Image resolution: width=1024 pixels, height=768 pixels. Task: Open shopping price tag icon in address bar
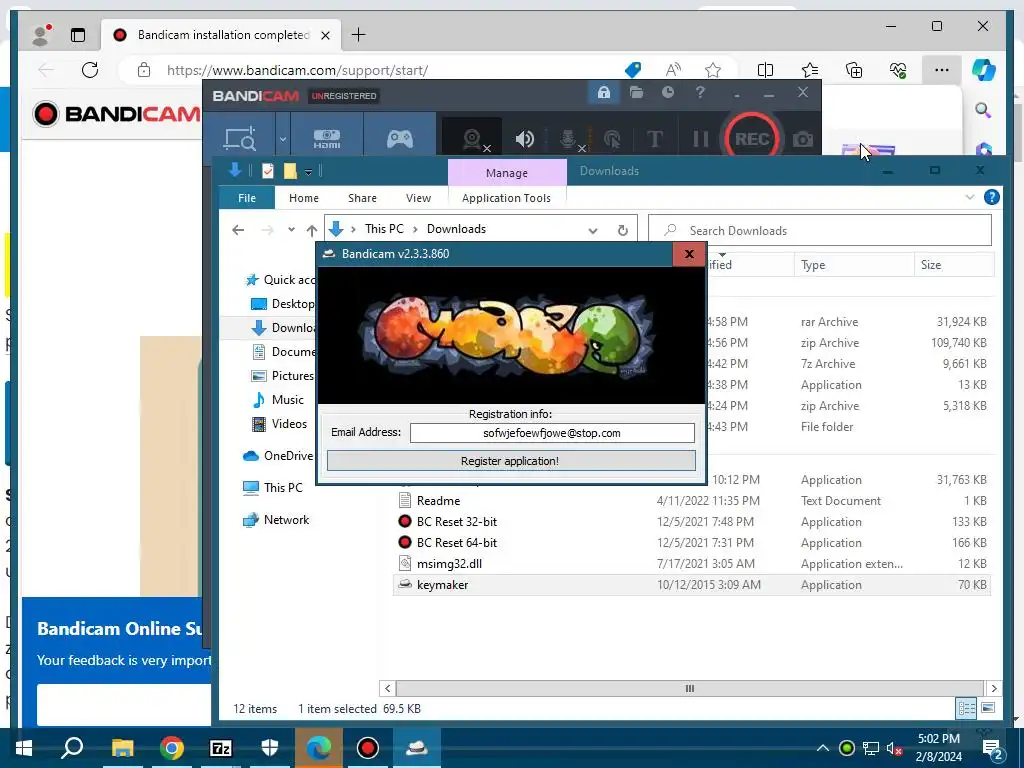tap(633, 70)
